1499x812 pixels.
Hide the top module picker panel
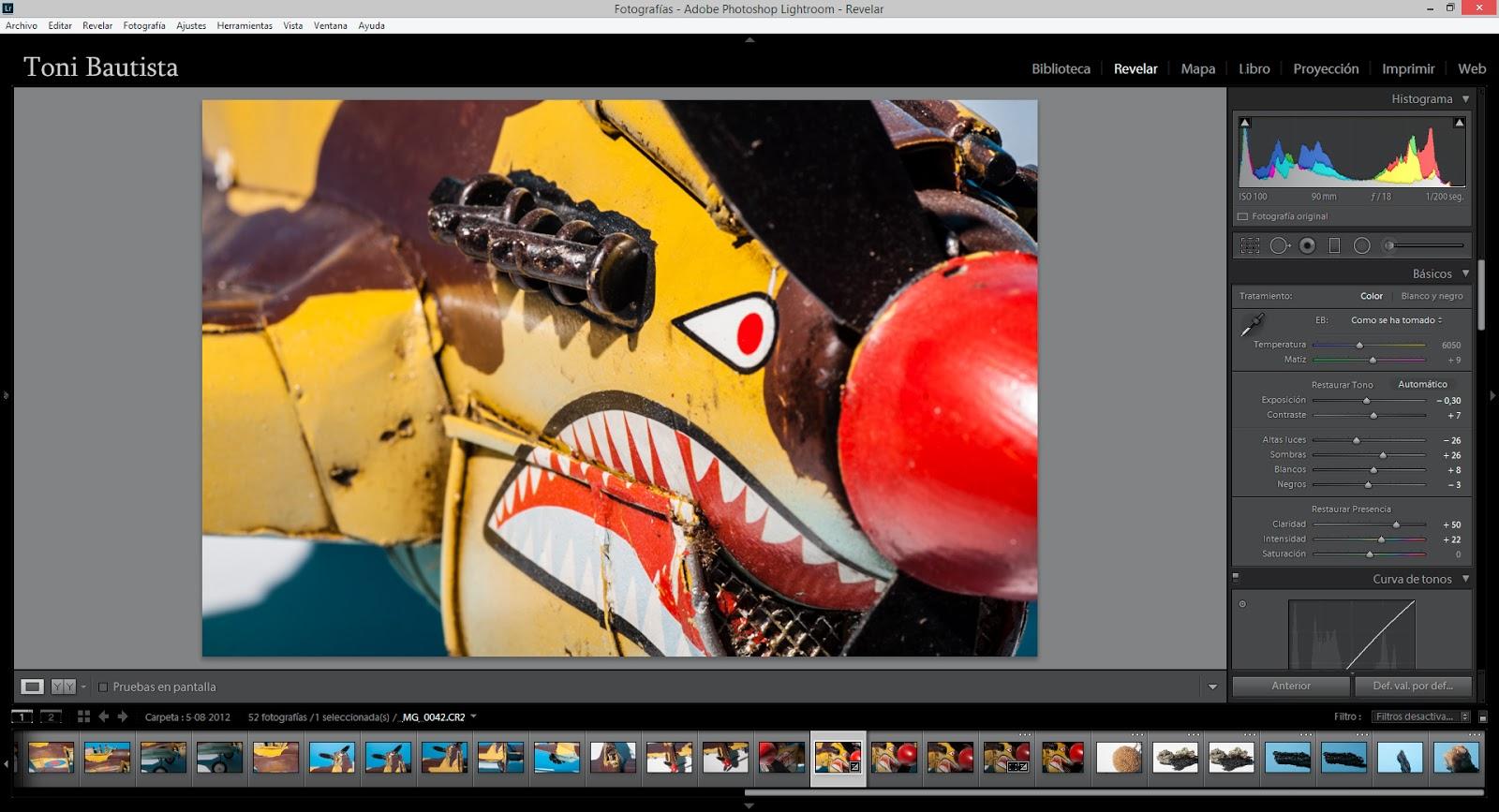coord(749,40)
